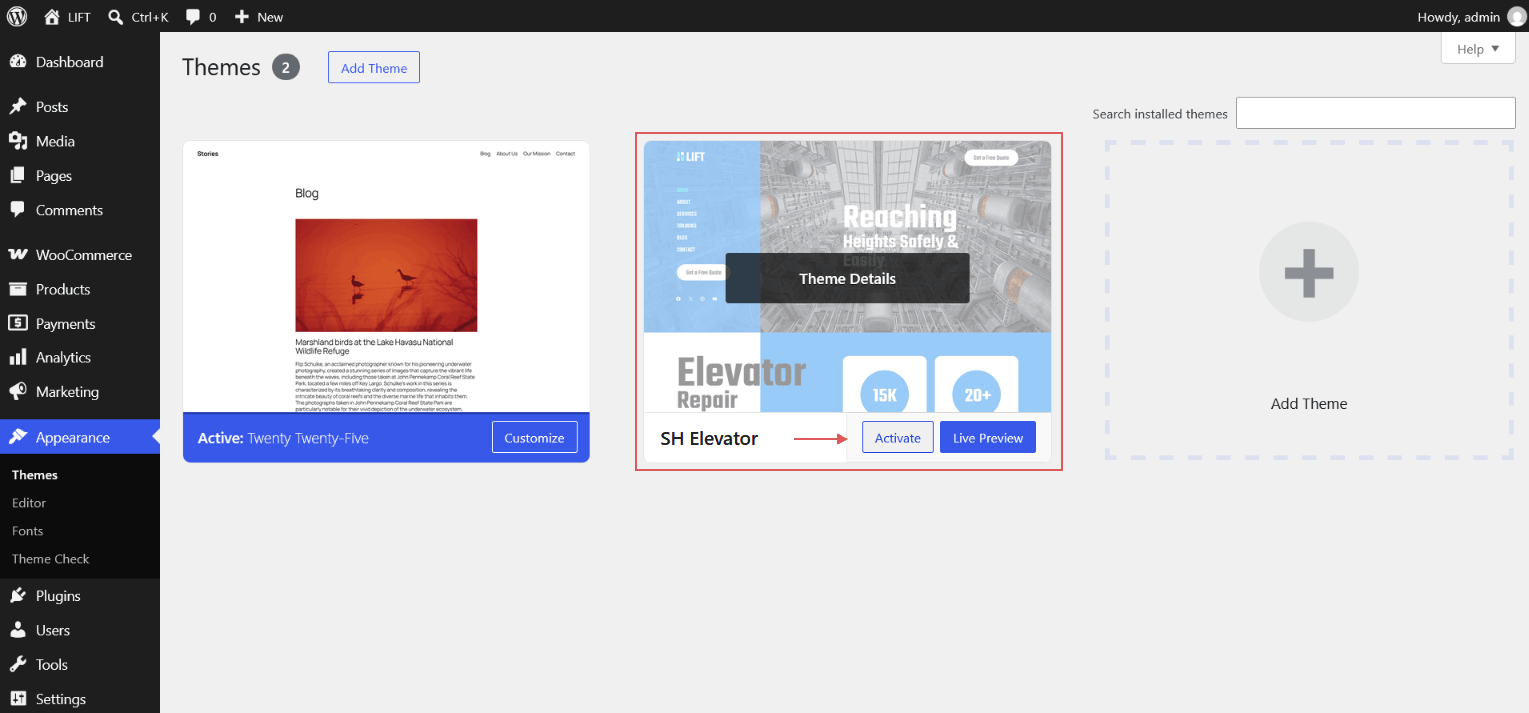Click the Themes count badge showing 2
Image resolution: width=1529 pixels, height=713 pixels.
[286, 68]
